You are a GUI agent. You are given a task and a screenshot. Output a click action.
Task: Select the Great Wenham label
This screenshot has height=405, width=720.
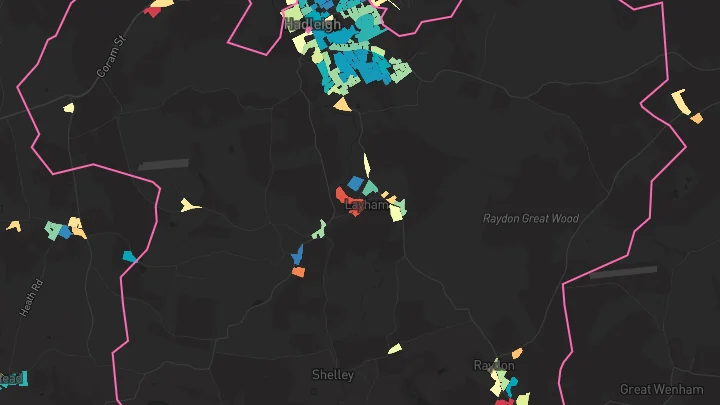point(662,389)
